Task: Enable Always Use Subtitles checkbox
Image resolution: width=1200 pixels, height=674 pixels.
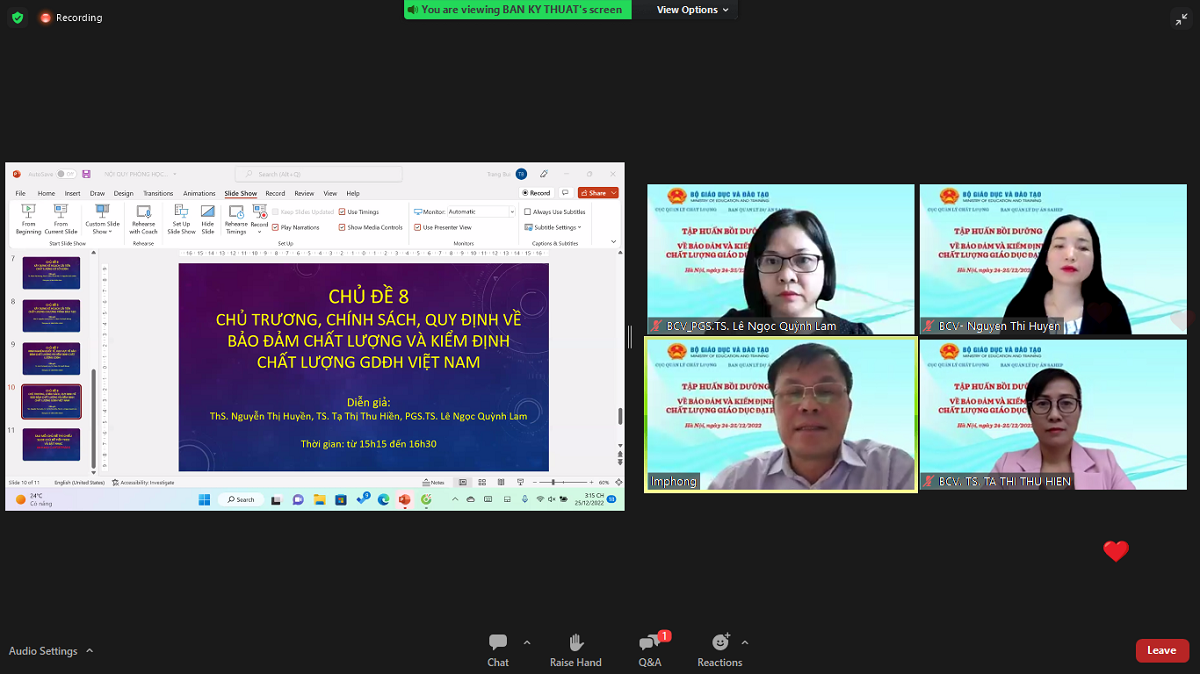Action: (528, 212)
